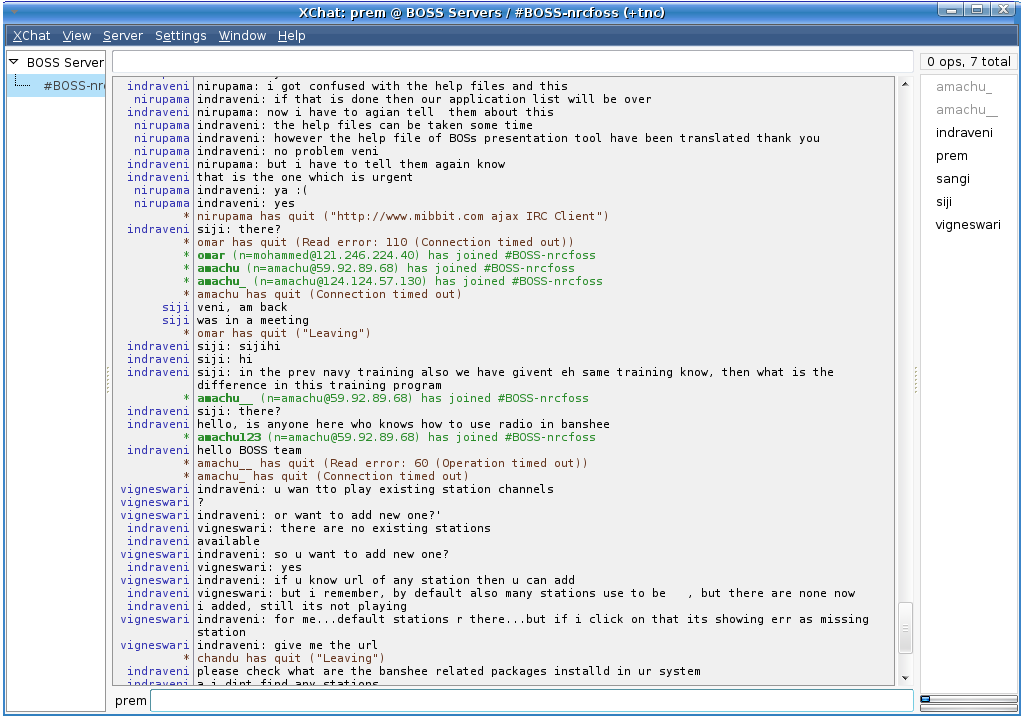Open the Help menu
The width and height of the screenshot is (1024, 718).
pyautogui.click(x=292, y=35)
